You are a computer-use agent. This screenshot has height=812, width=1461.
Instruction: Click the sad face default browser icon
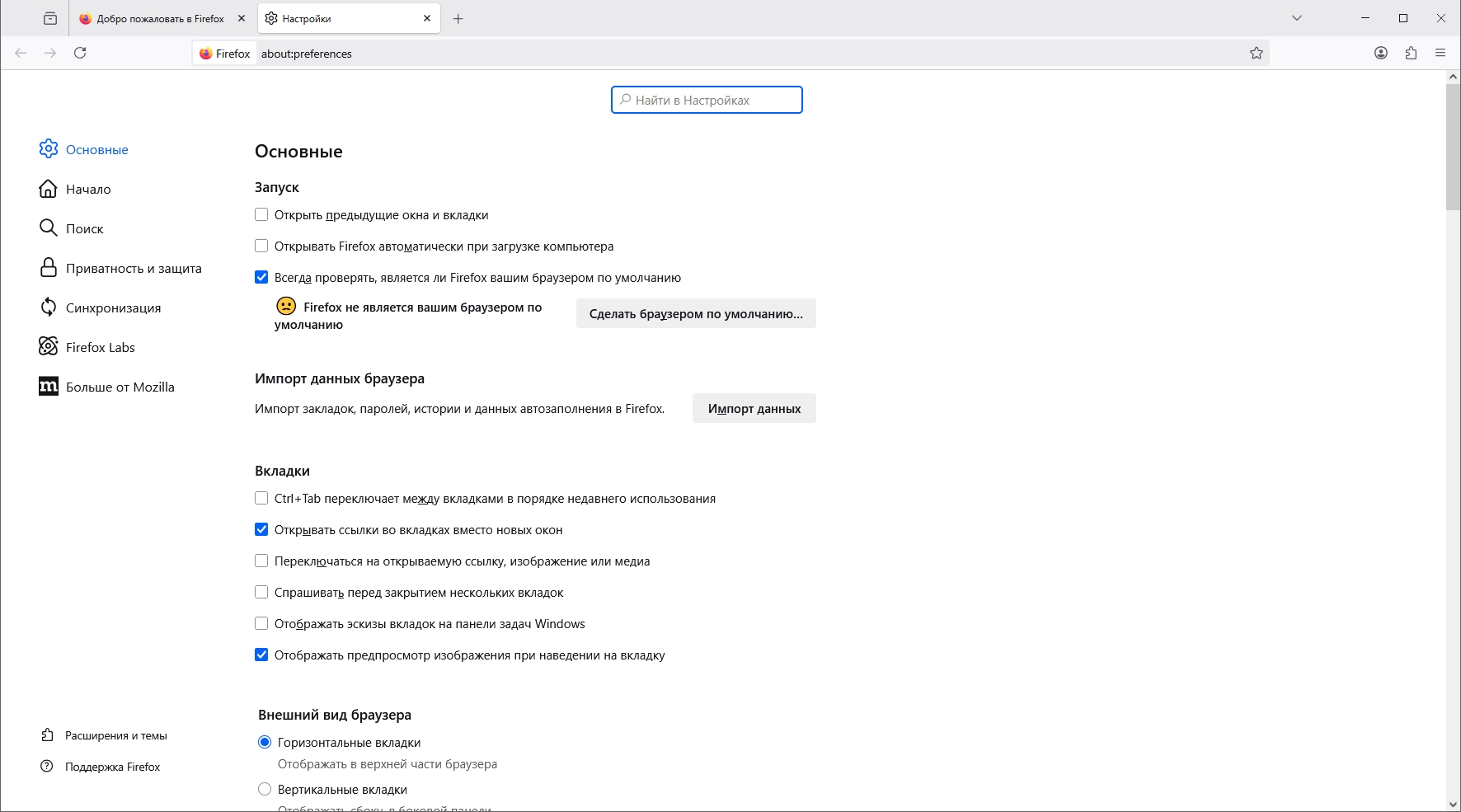click(286, 306)
